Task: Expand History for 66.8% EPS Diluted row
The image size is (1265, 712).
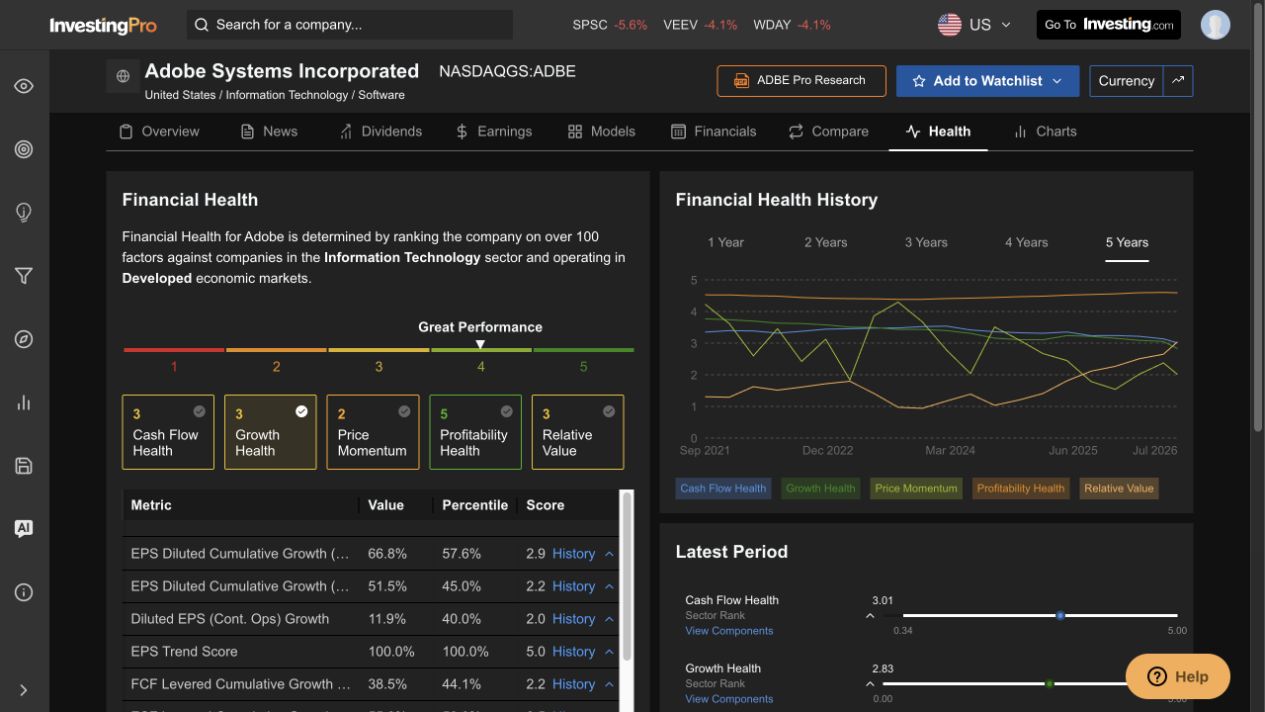Action: tap(582, 553)
